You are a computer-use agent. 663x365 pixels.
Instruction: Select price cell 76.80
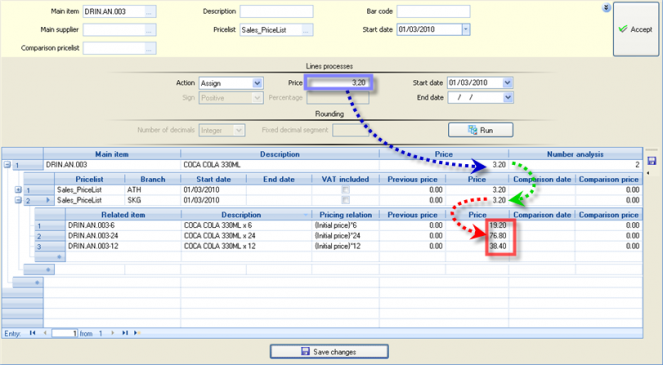pos(477,236)
